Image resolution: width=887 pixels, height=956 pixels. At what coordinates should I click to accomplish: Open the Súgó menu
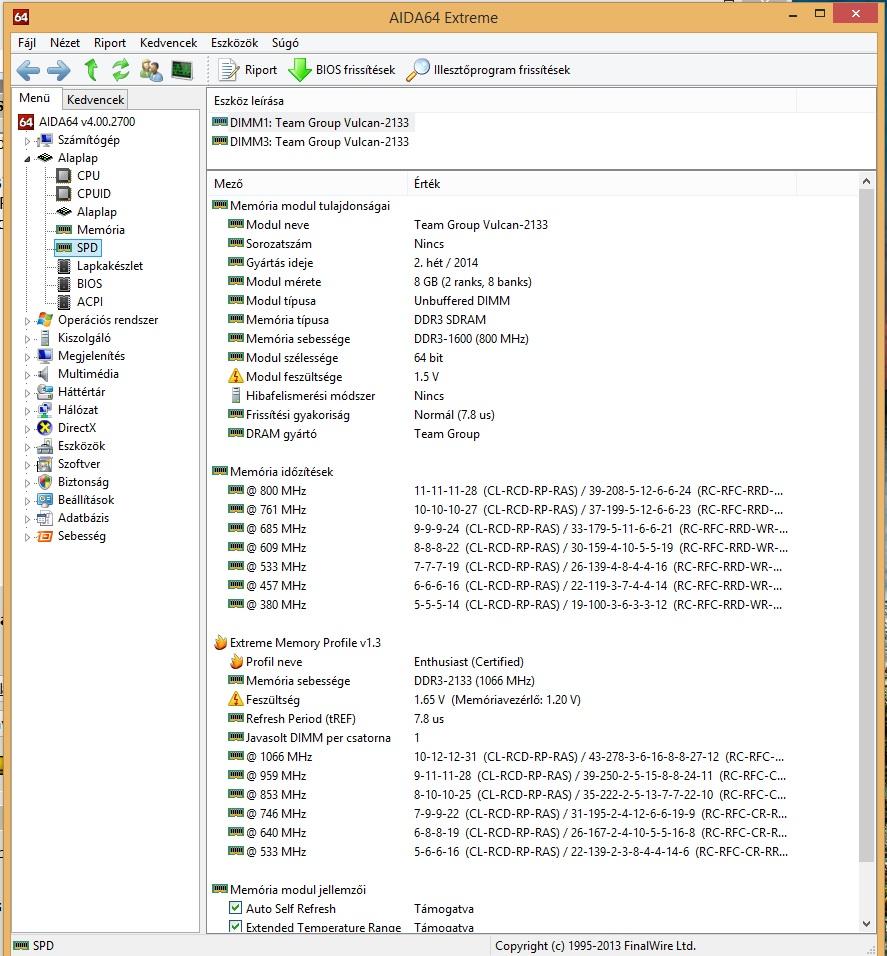tap(285, 43)
